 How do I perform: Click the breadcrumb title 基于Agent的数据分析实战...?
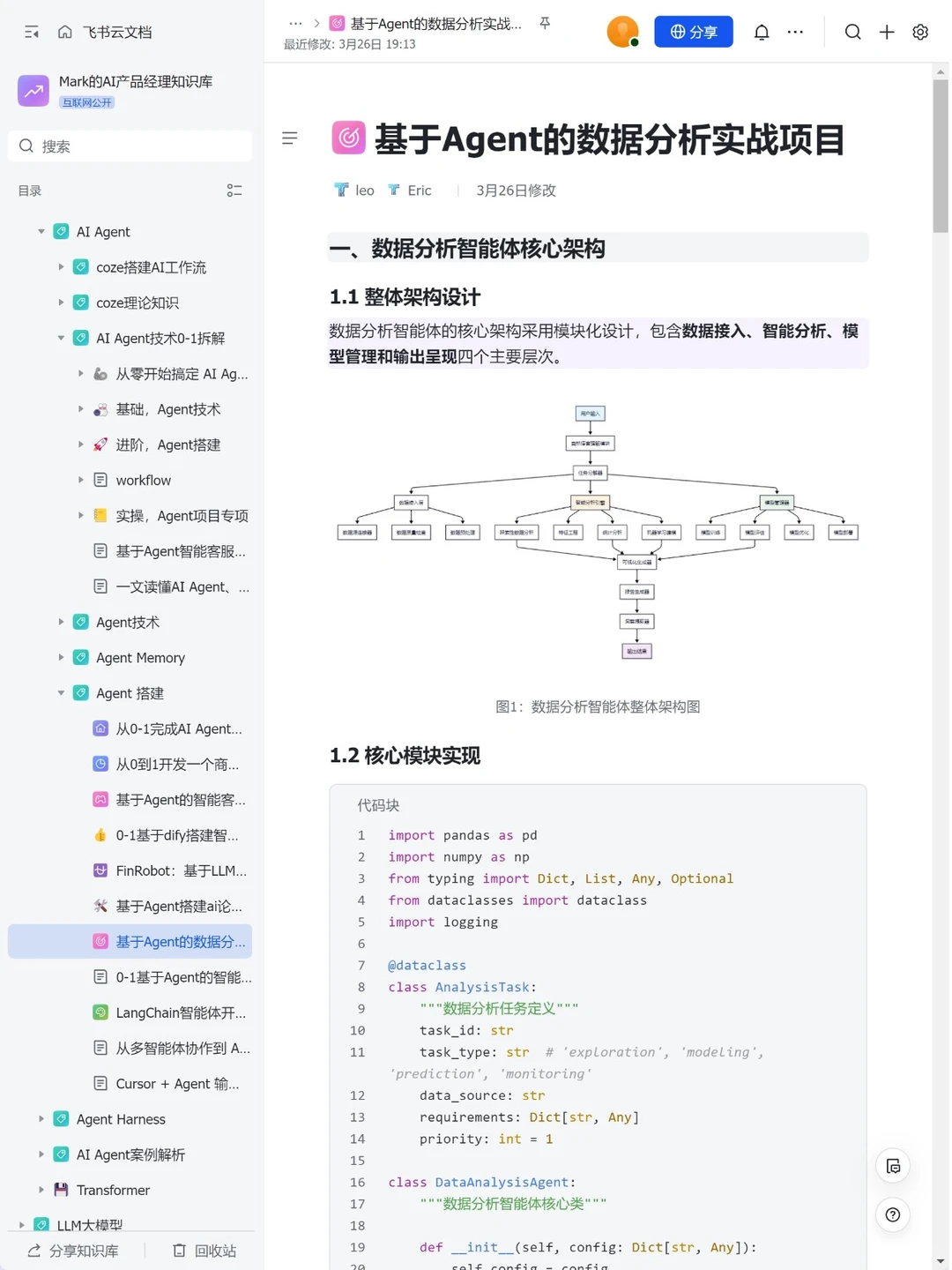[x=435, y=24]
